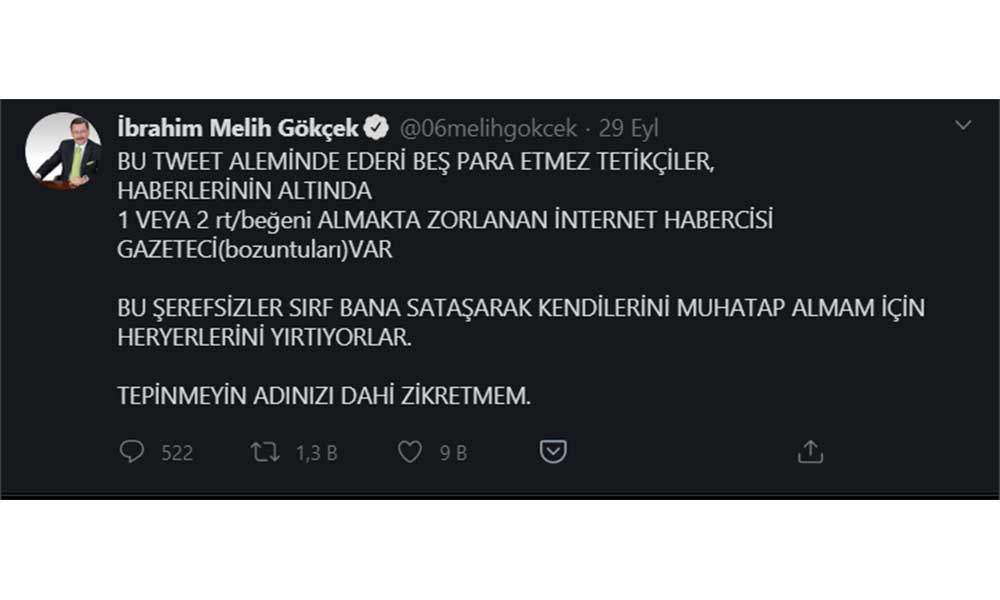This screenshot has height=600, width=1000.
Task: Like the tweet with the heart icon
Action: tap(410, 452)
